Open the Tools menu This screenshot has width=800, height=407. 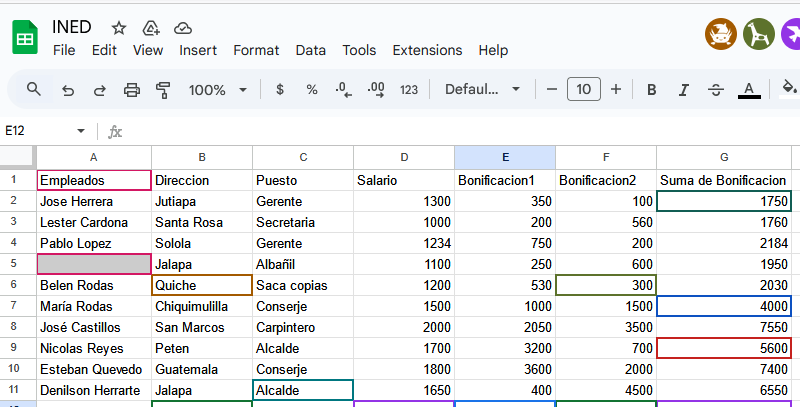click(359, 50)
